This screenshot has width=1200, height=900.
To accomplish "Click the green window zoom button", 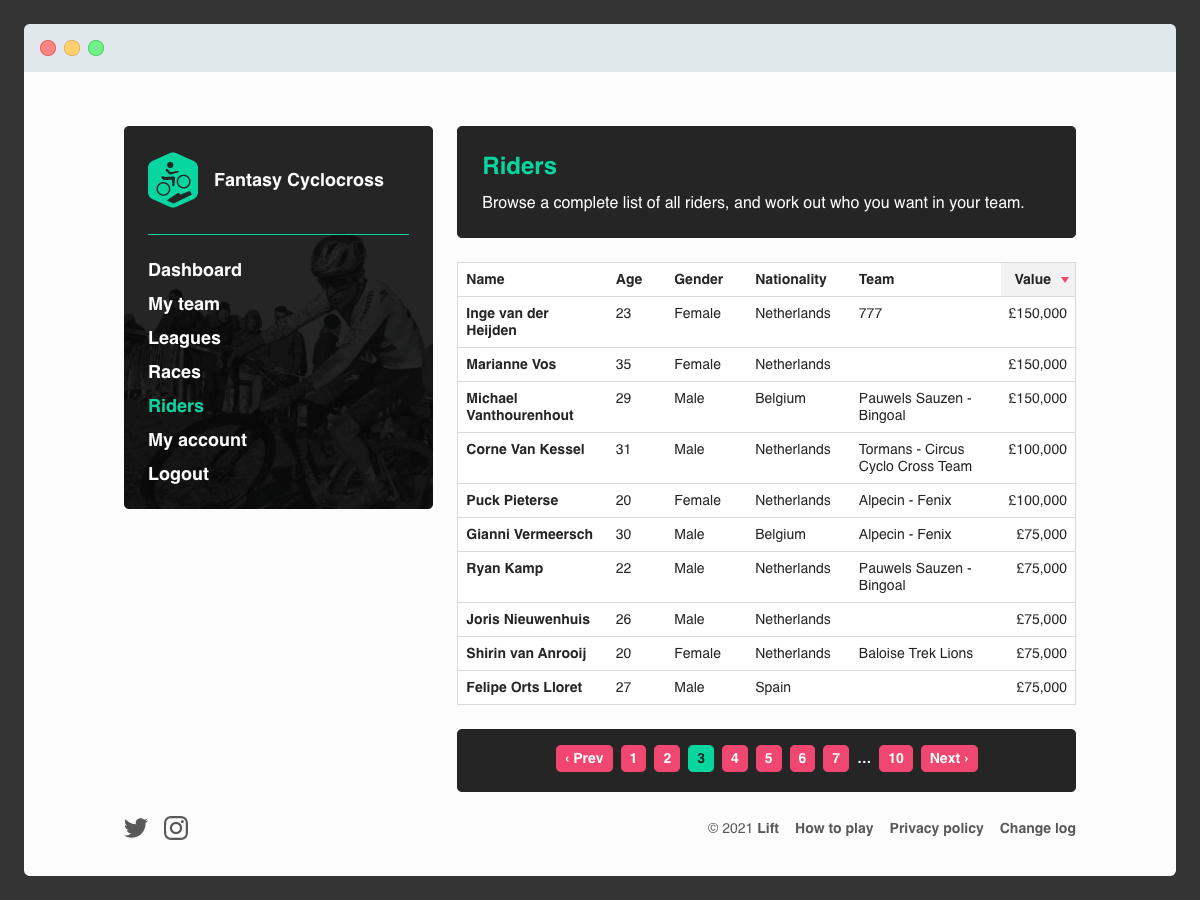I will pos(96,48).
